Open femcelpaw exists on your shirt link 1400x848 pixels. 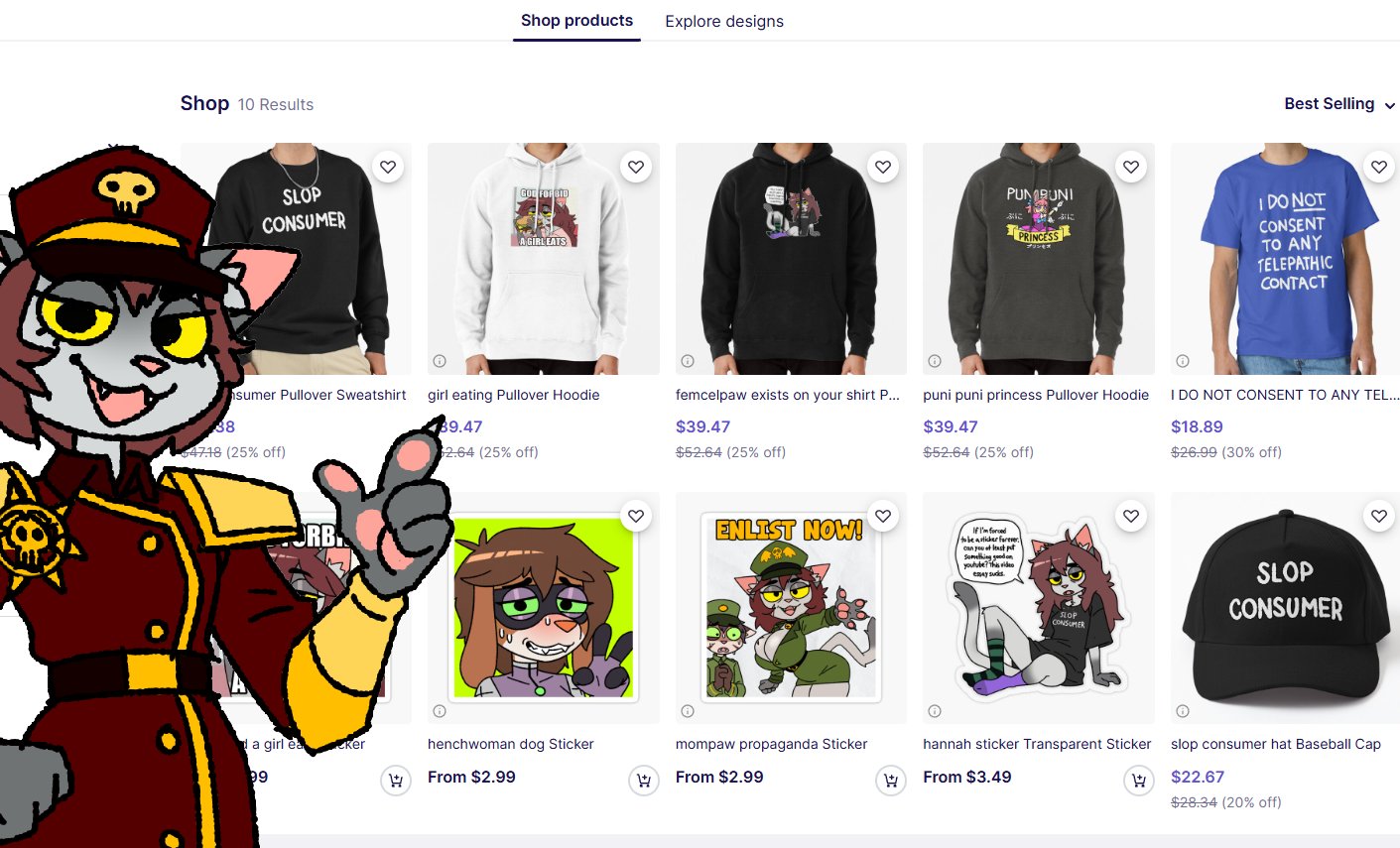pyautogui.click(x=788, y=395)
